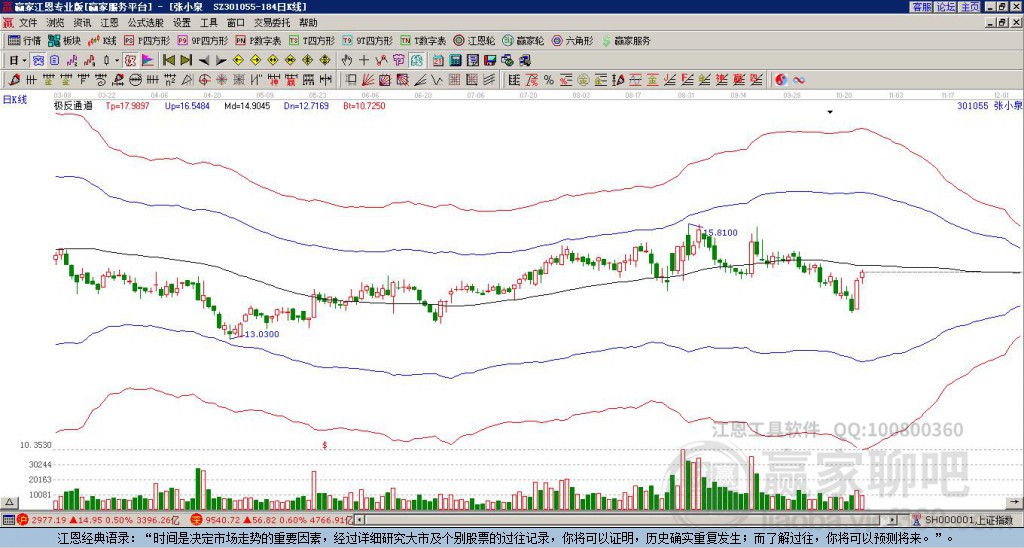Open the 9P四方形 tool
The width and height of the screenshot is (1024, 548).
click(202, 40)
